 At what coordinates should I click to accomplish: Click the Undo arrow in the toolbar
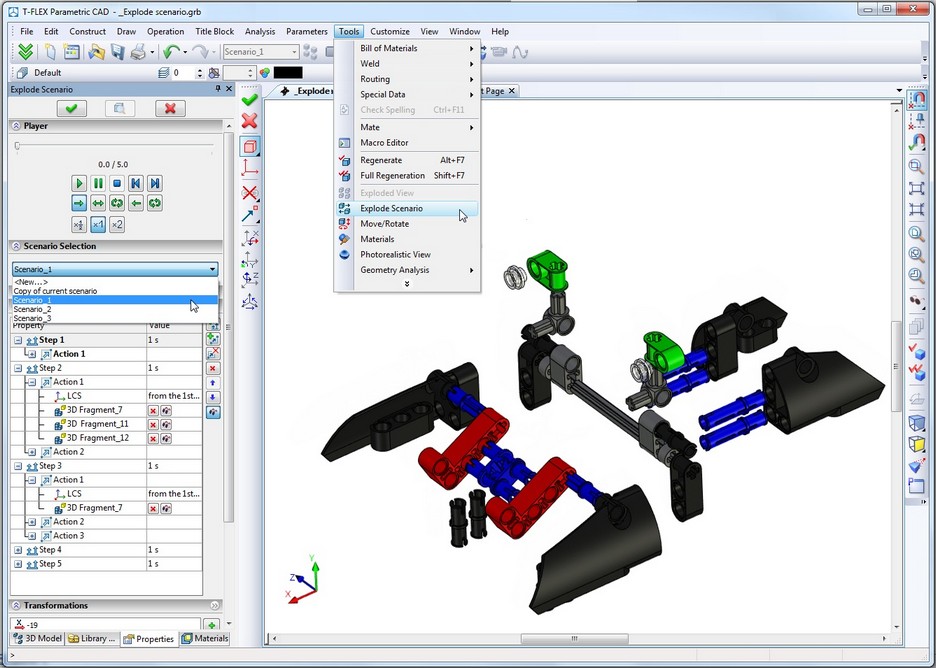(171, 52)
